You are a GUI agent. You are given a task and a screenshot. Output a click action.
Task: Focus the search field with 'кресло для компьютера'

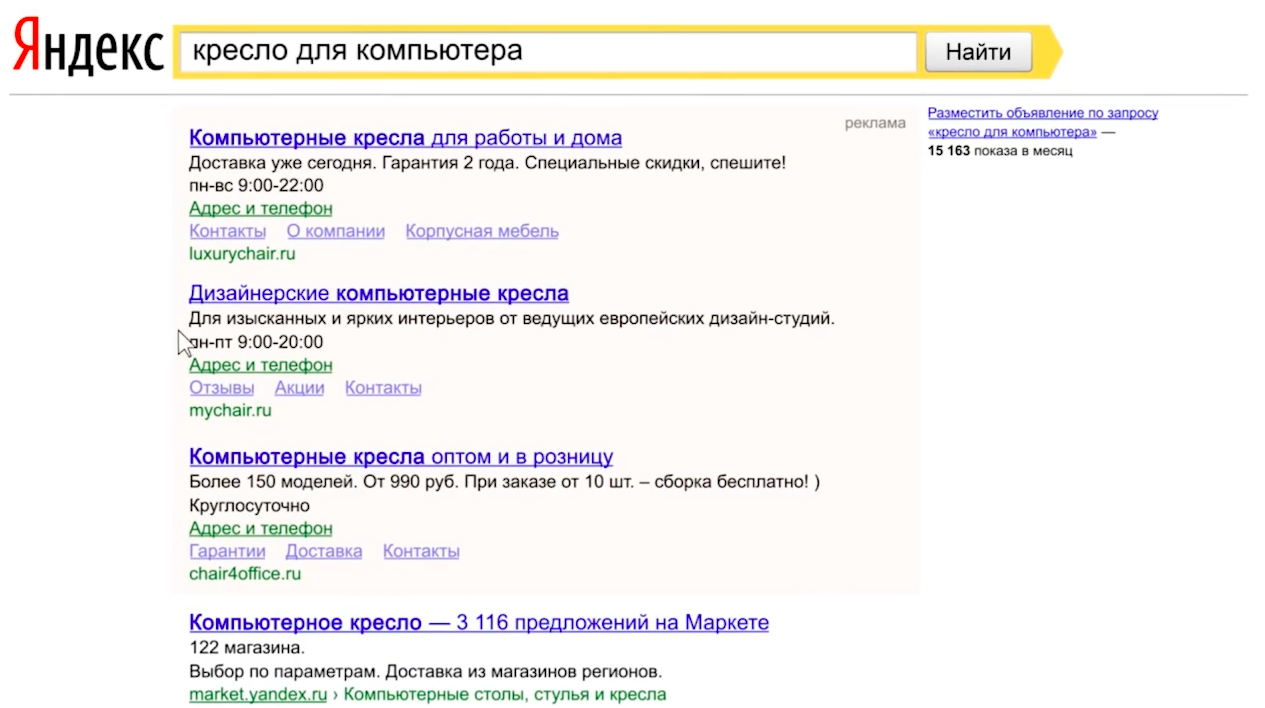point(548,51)
